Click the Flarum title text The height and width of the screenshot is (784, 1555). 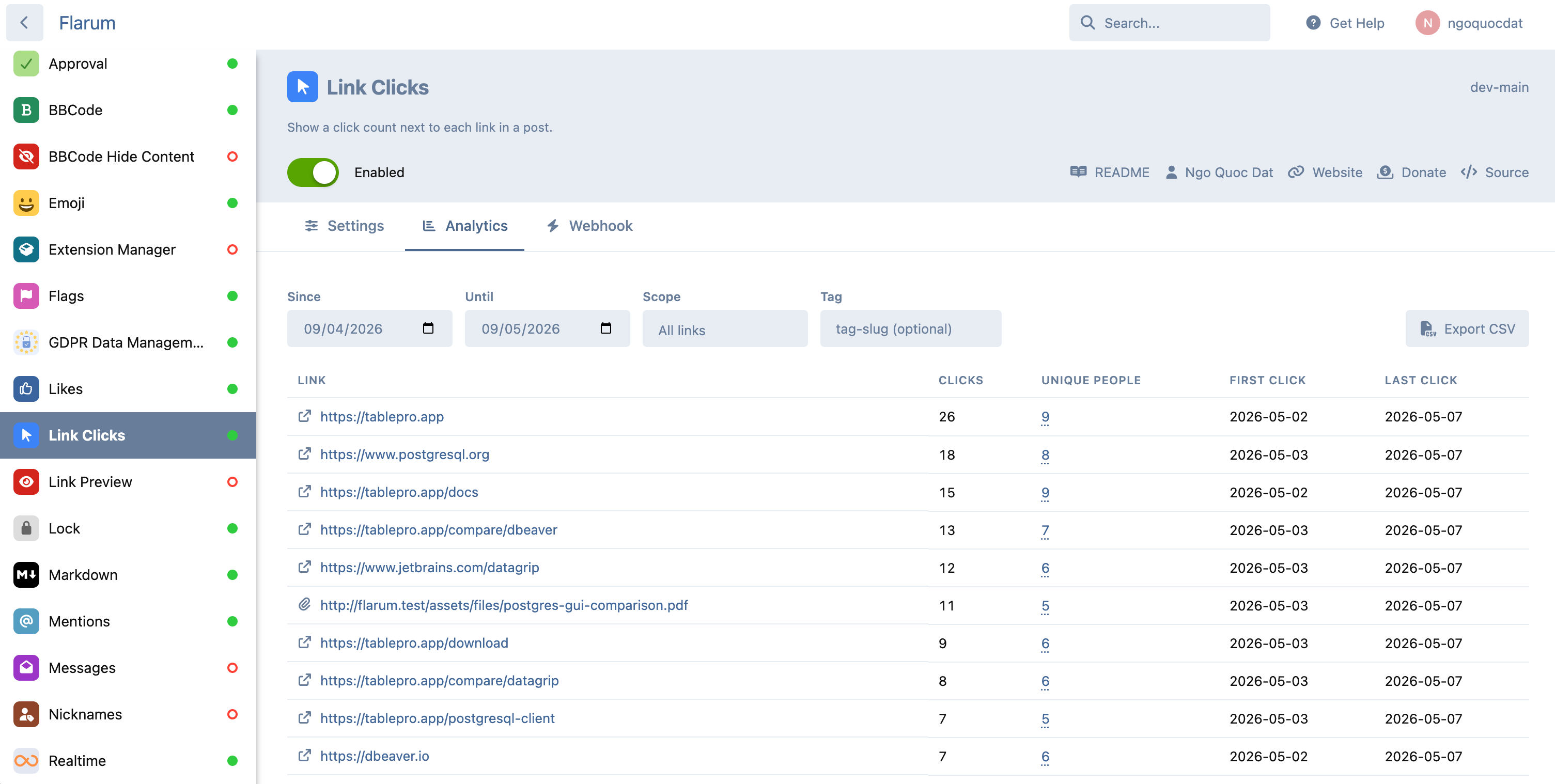point(87,23)
